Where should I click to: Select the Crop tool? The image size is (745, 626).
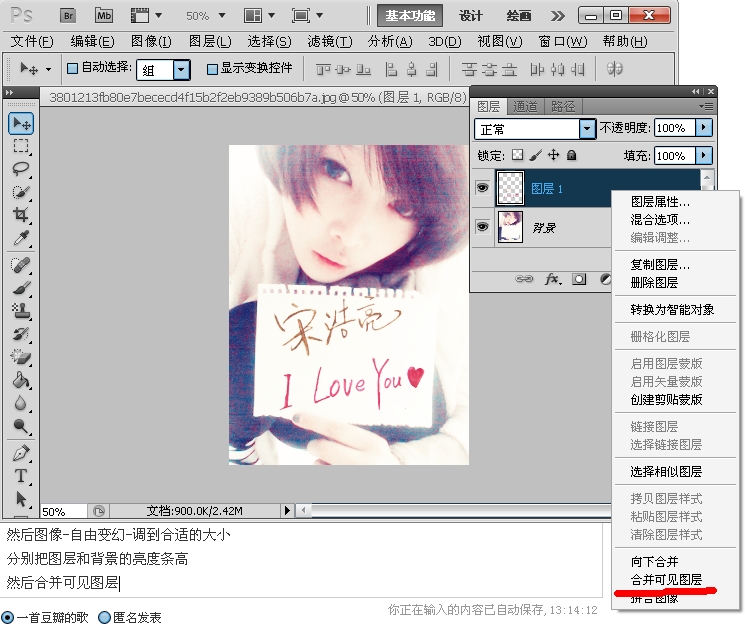click(x=20, y=215)
